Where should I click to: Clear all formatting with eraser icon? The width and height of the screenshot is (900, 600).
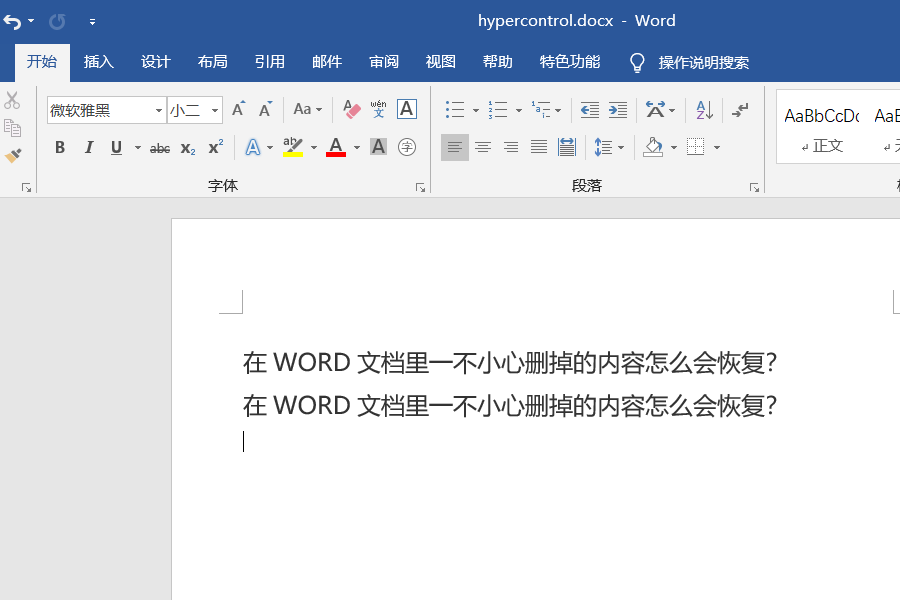click(351, 109)
